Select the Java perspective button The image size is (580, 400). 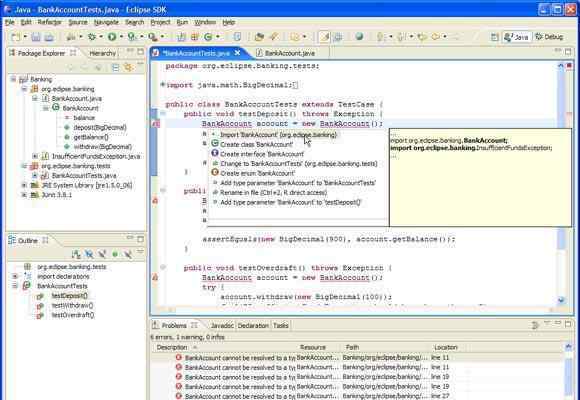pyautogui.click(x=517, y=37)
